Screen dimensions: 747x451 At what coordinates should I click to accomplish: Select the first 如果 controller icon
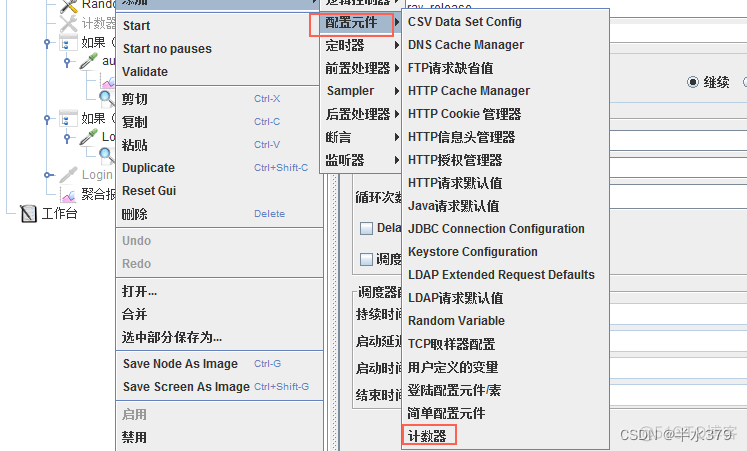pos(68,43)
